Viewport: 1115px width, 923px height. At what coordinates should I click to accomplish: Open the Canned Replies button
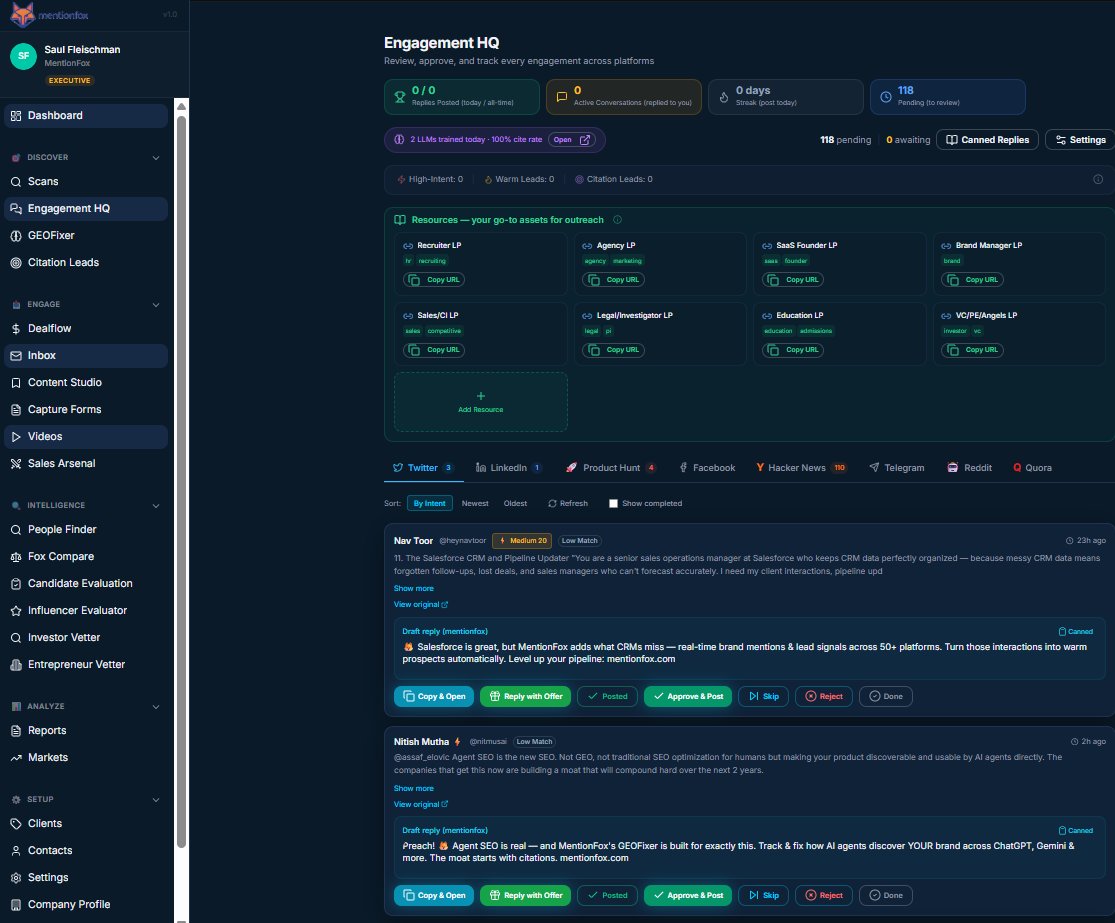(987, 140)
